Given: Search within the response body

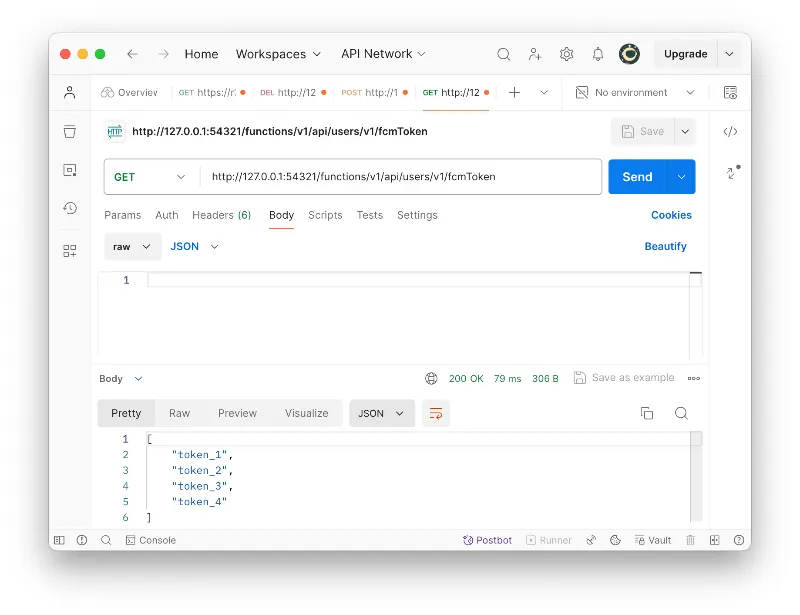Looking at the screenshot, I should point(681,413).
